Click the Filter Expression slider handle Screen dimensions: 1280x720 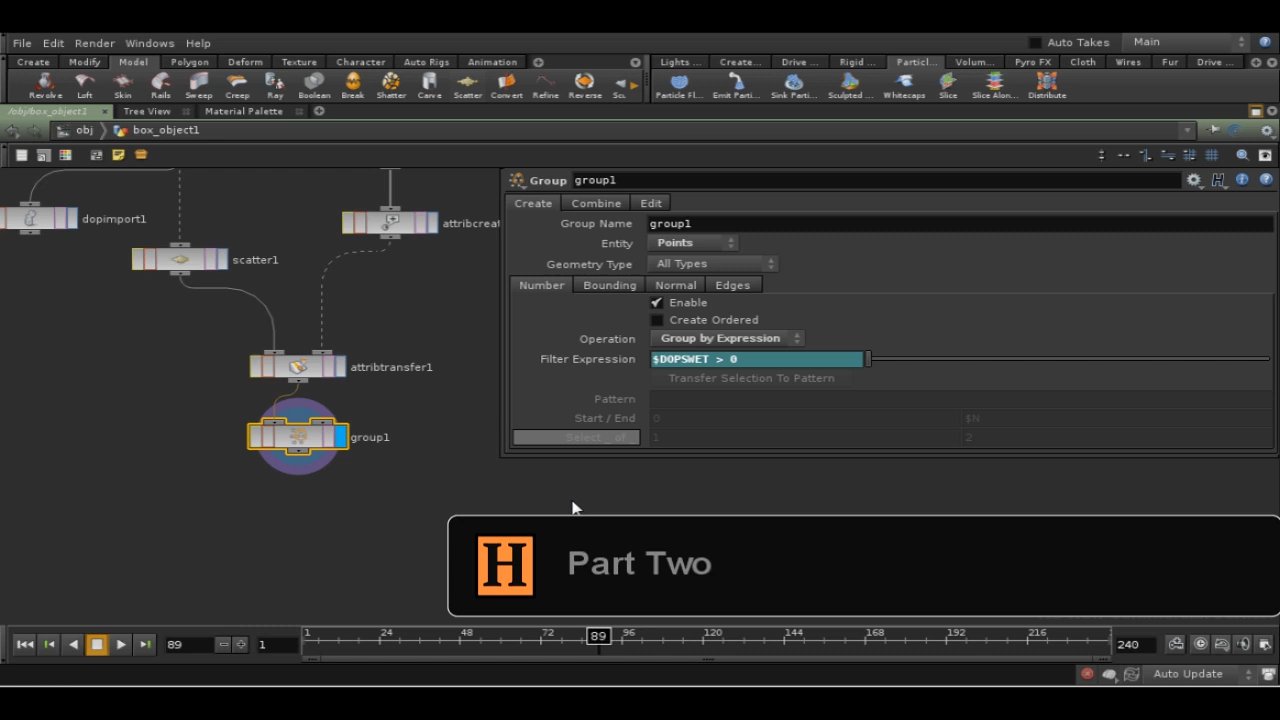point(868,359)
